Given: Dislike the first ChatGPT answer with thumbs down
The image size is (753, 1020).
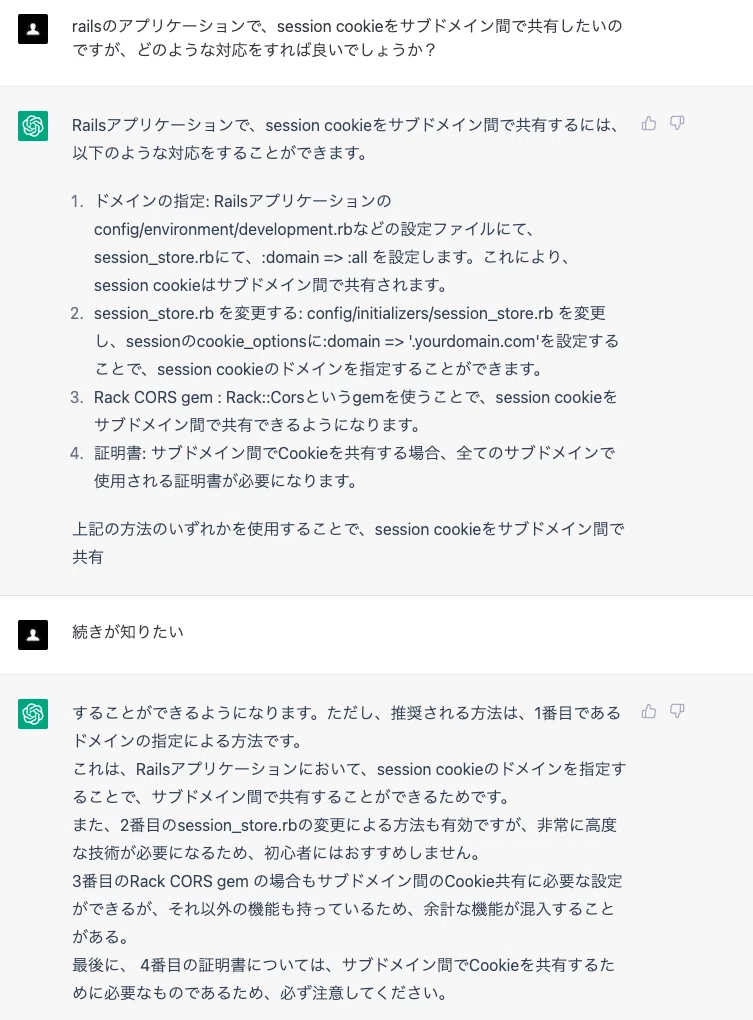Looking at the screenshot, I should click(x=677, y=124).
